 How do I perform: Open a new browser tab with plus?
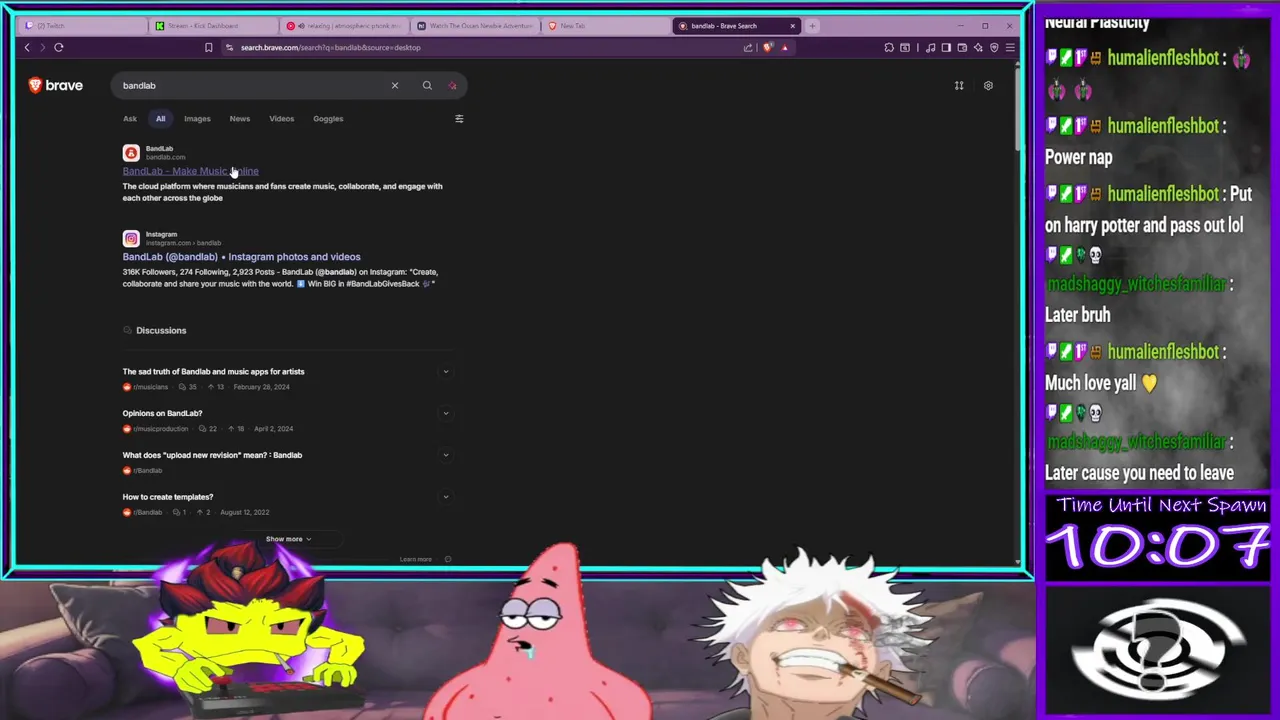coord(812,26)
